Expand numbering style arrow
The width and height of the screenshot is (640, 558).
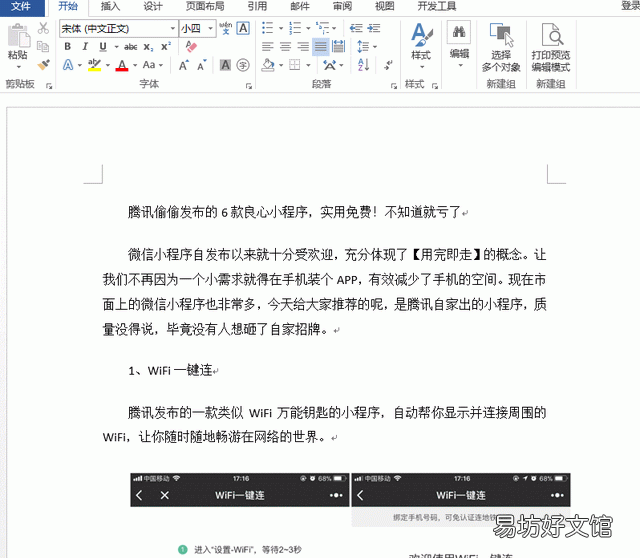[x=308, y=28]
